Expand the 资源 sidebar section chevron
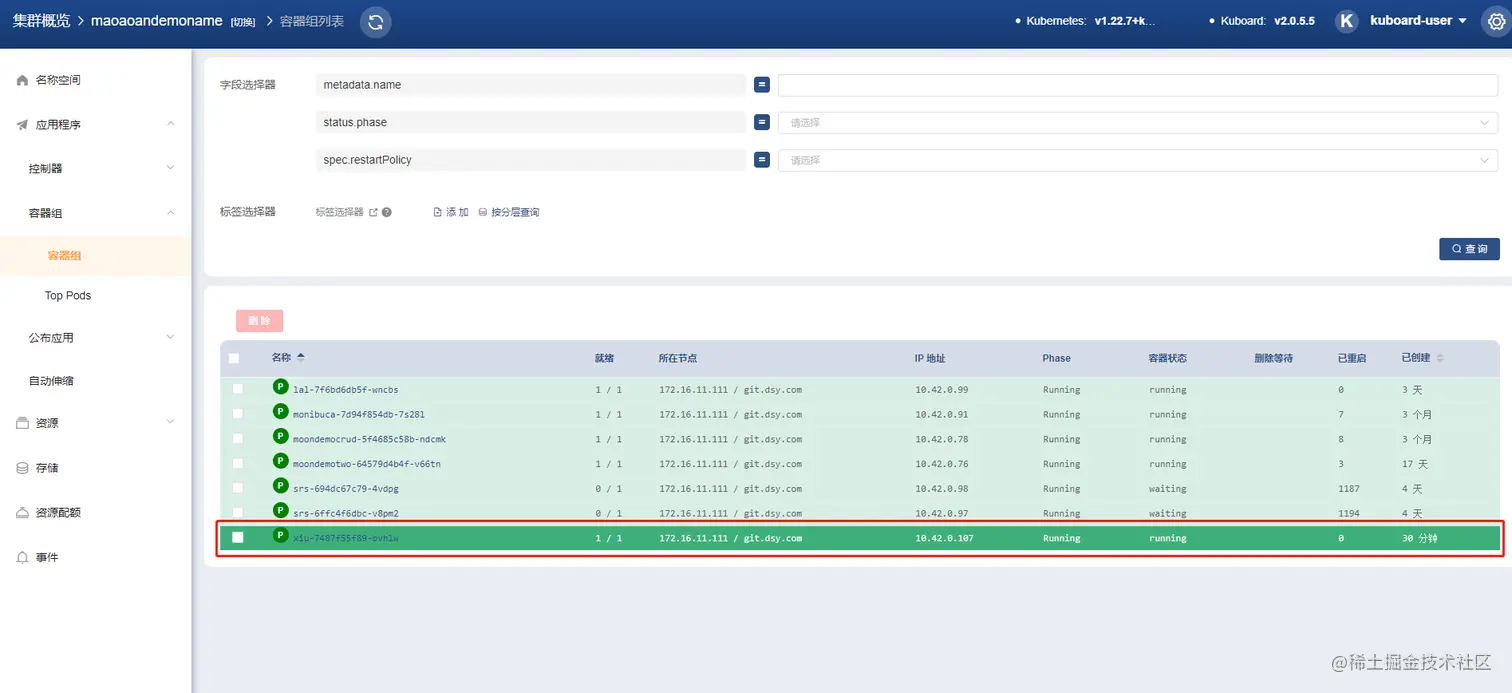The height and width of the screenshot is (693, 1512). click(170, 422)
